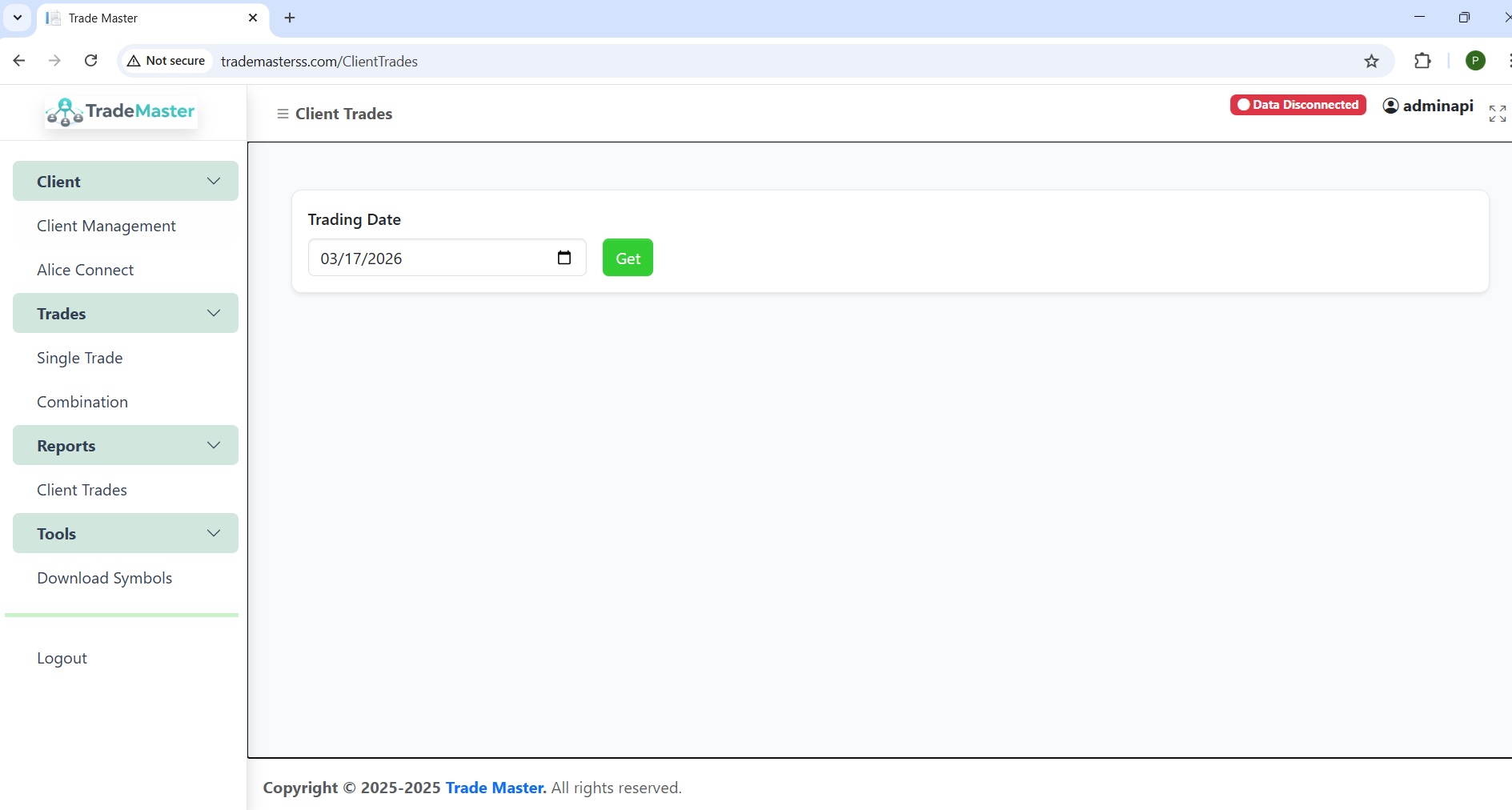The width and height of the screenshot is (1512, 810).
Task: Collapse the Trades sidebar section
Action: coord(126,313)
